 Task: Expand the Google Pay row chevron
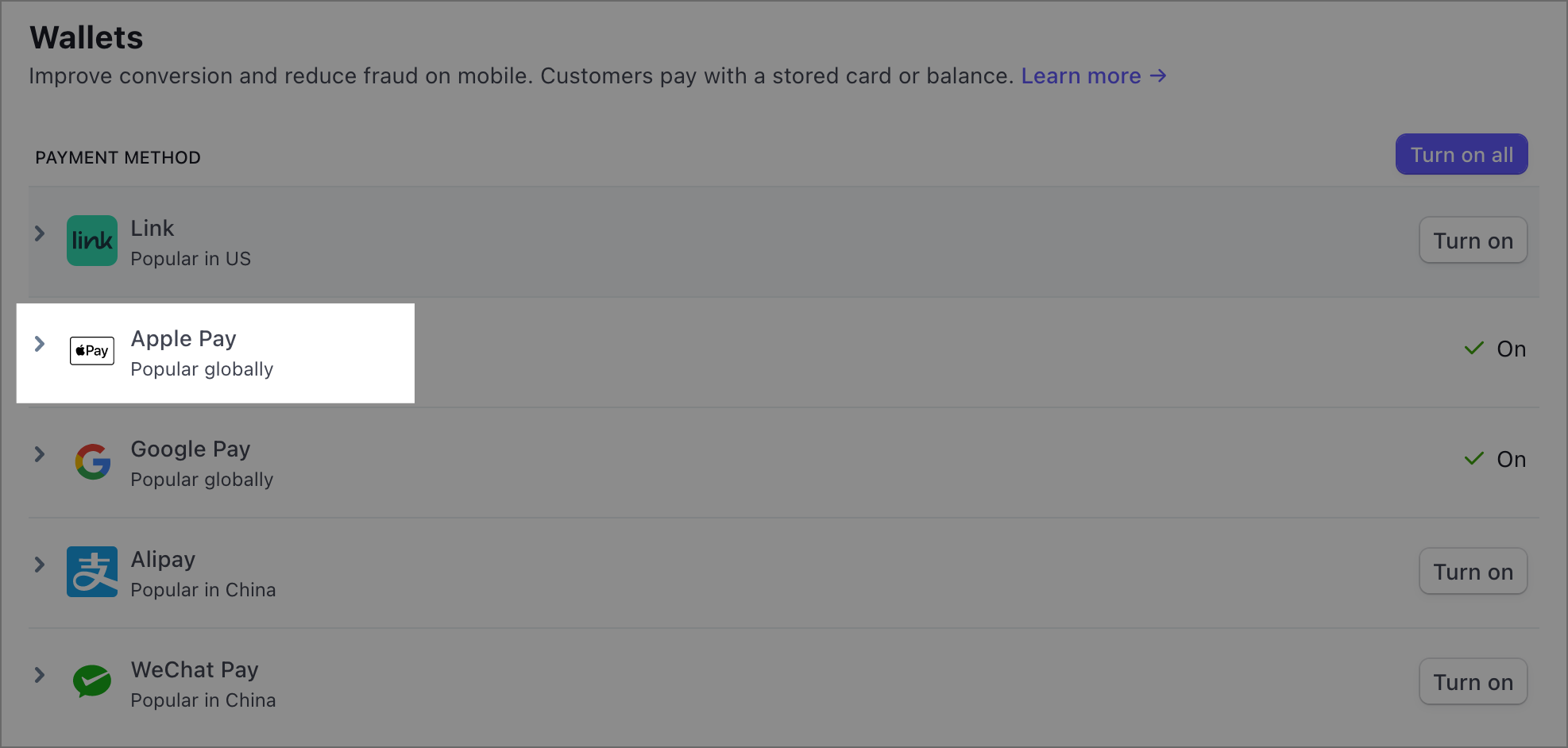40,454
